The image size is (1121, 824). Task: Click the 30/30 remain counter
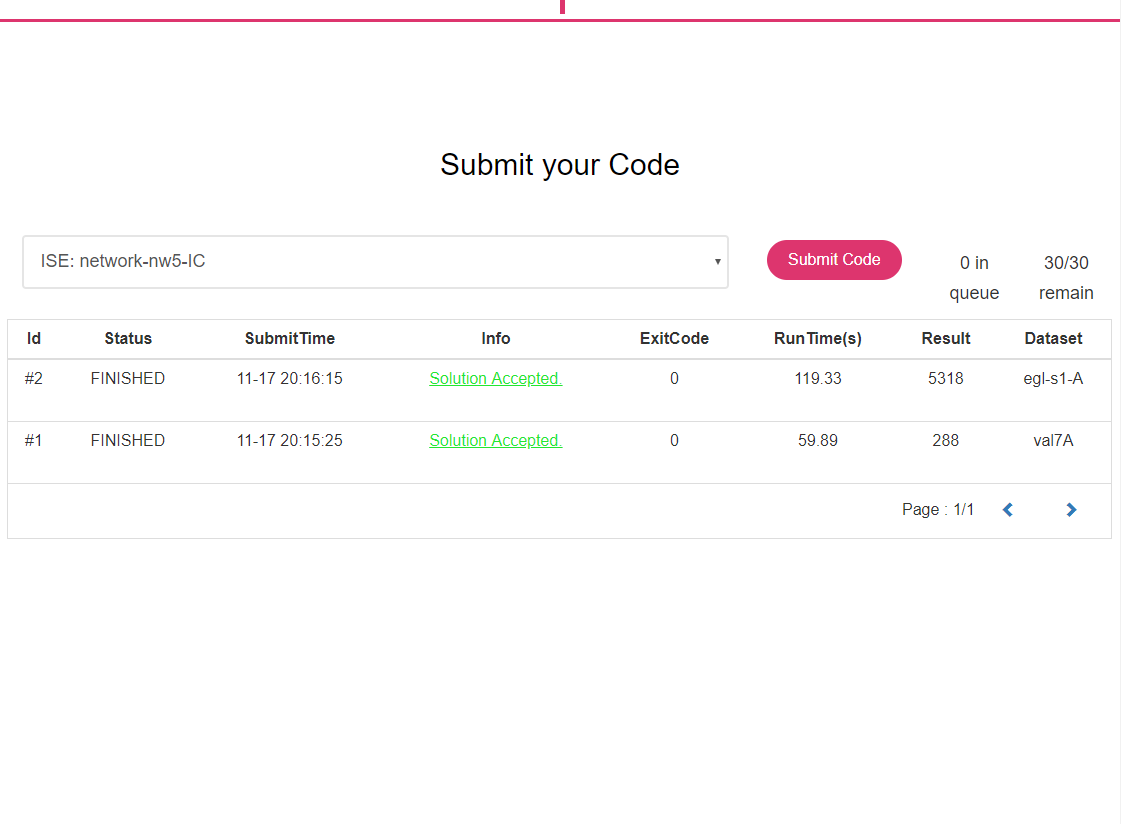click(1065, 277)
